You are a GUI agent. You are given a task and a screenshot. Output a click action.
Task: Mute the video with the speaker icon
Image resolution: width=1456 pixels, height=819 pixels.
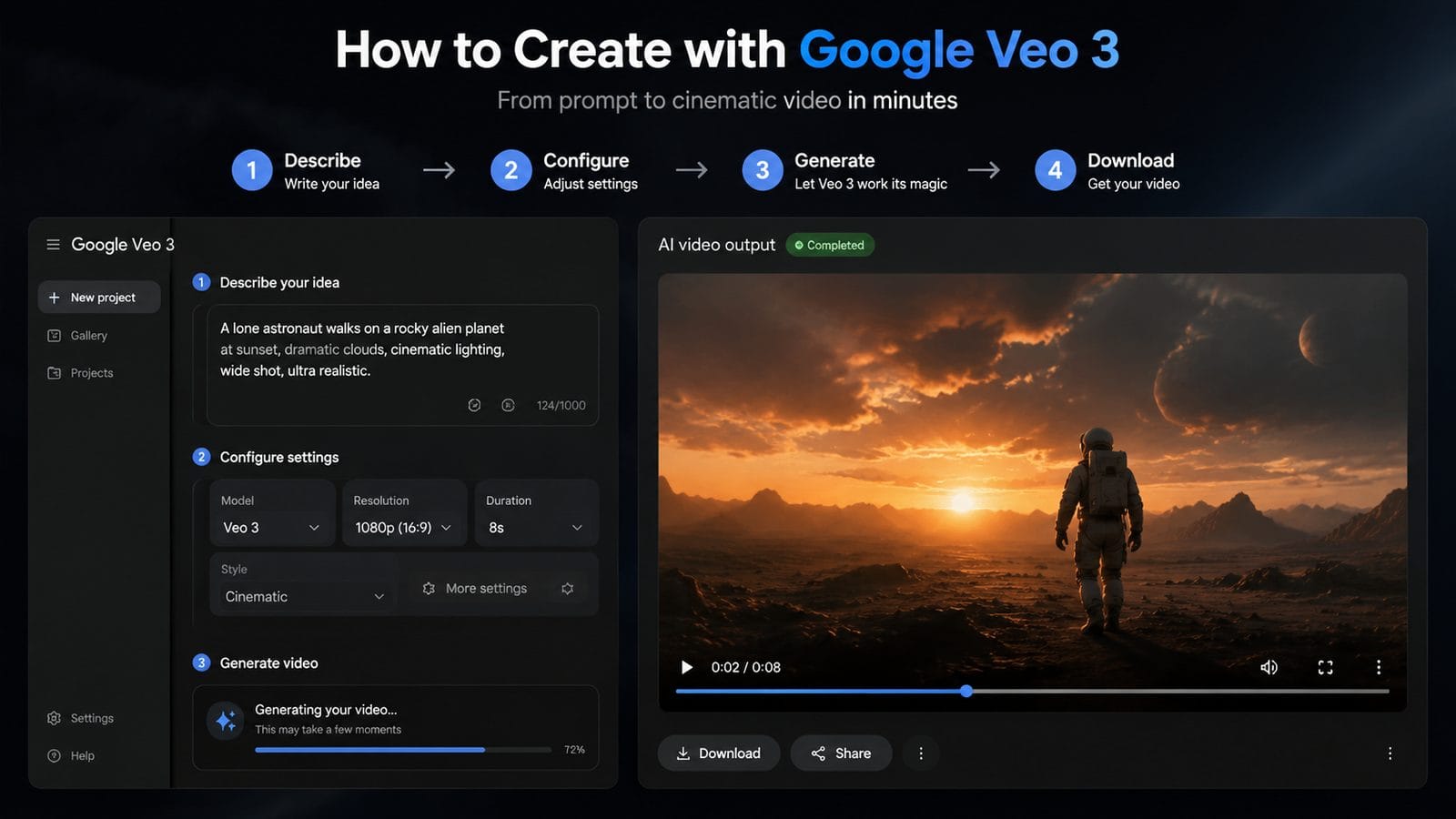point(1269,667)
